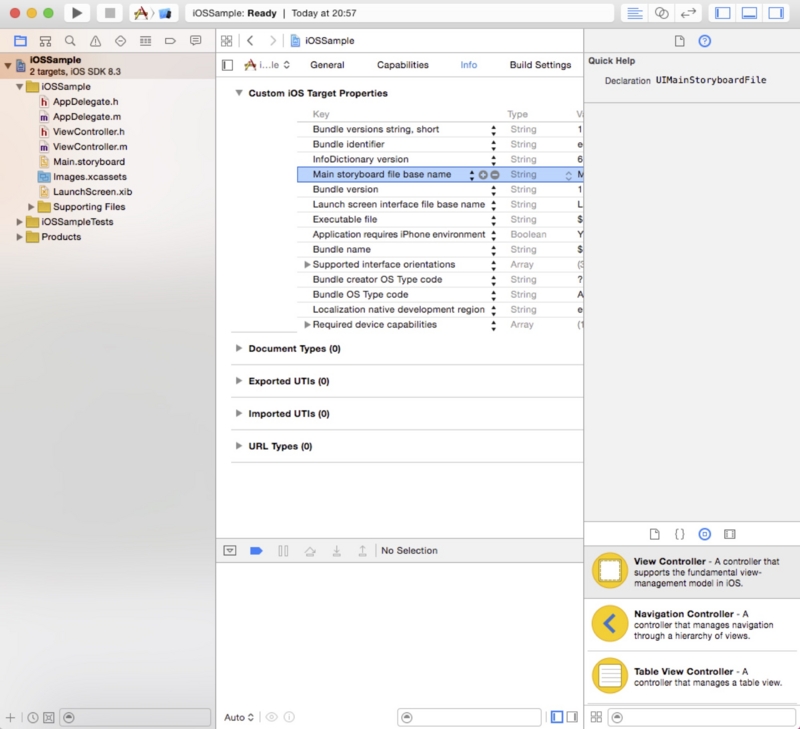Image resolution: width=800 pixels, height=729 pixels.
Task: Select AppDelegate.m in navigator
Action: click(87, 116)
